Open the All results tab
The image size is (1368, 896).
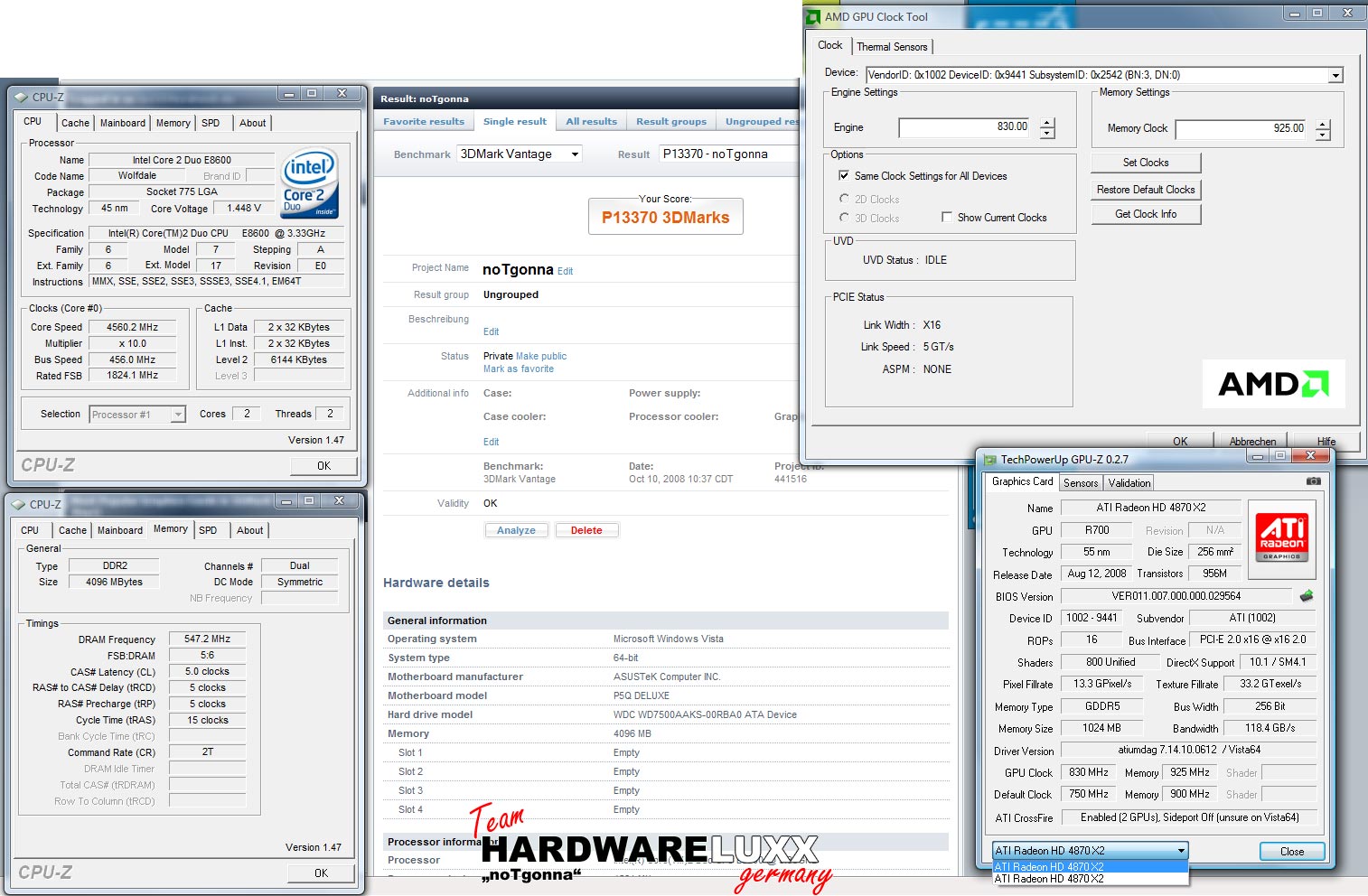coord(591,121)
